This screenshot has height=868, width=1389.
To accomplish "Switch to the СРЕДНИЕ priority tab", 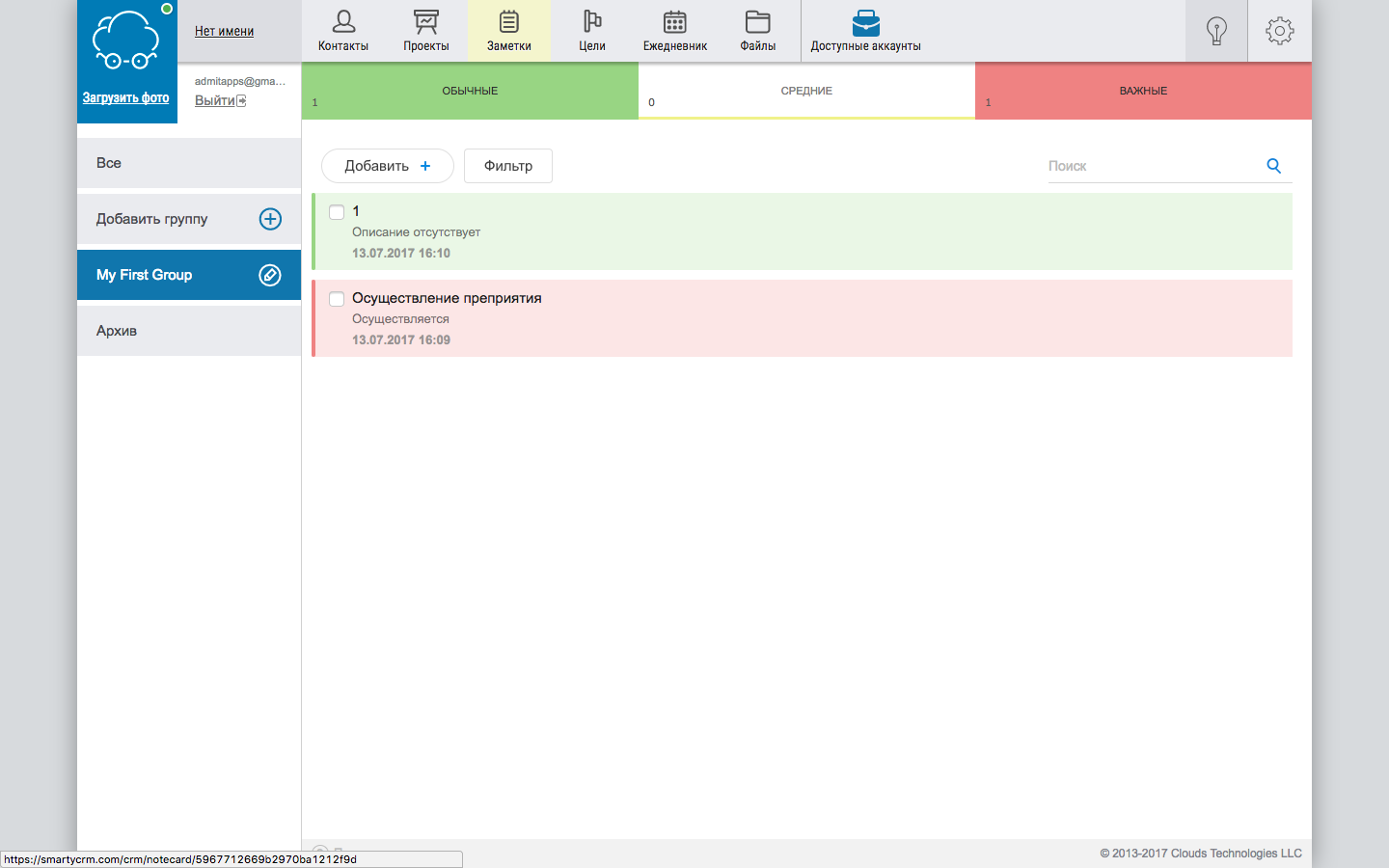I will [806, 90].
